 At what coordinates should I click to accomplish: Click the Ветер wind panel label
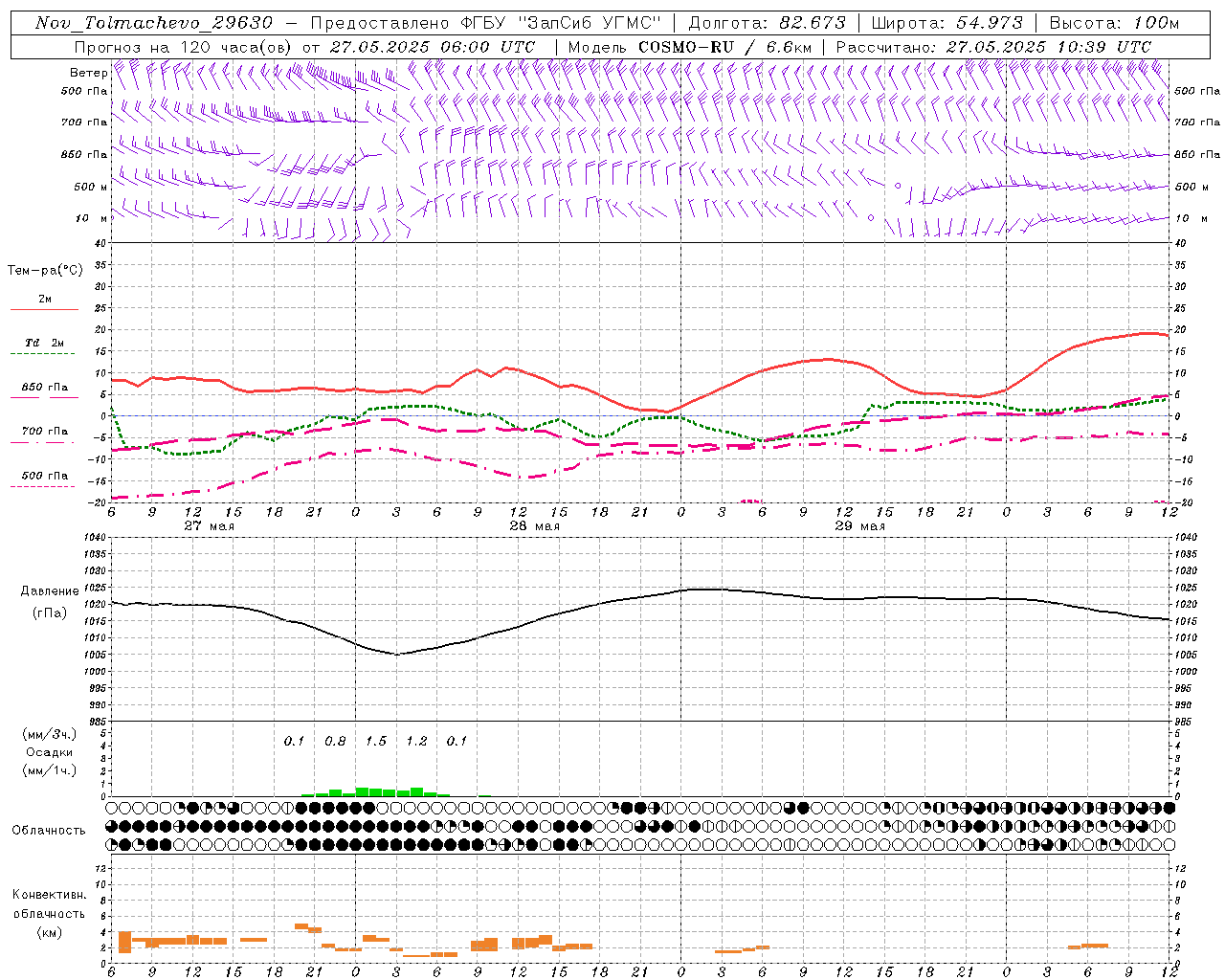click(88, 73)
